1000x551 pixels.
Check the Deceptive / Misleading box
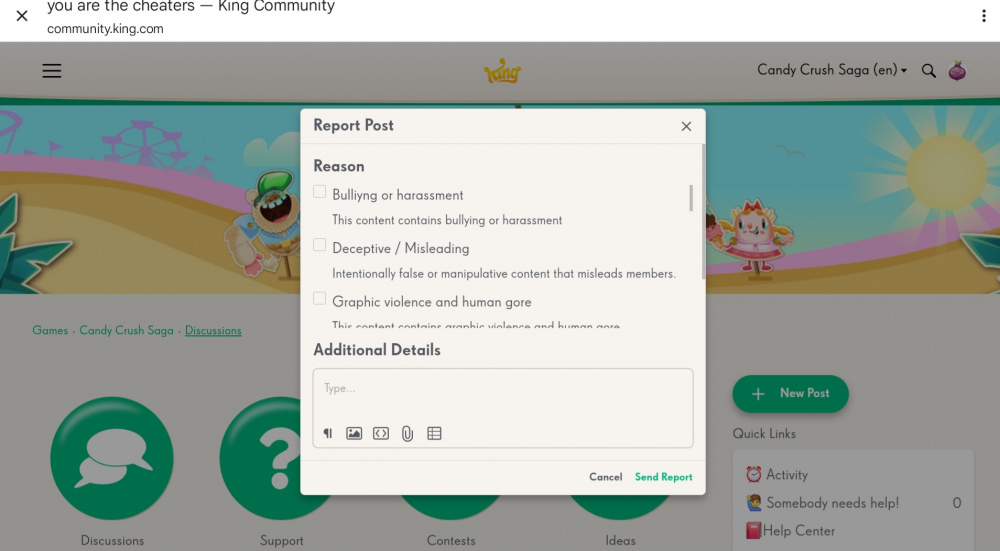320,246
